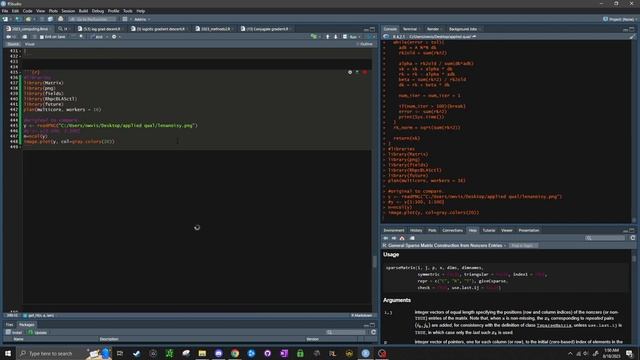This screenshot has width=640, height=360.
Task: Open the Project (None) dropdown
Action: click(620, 19)
